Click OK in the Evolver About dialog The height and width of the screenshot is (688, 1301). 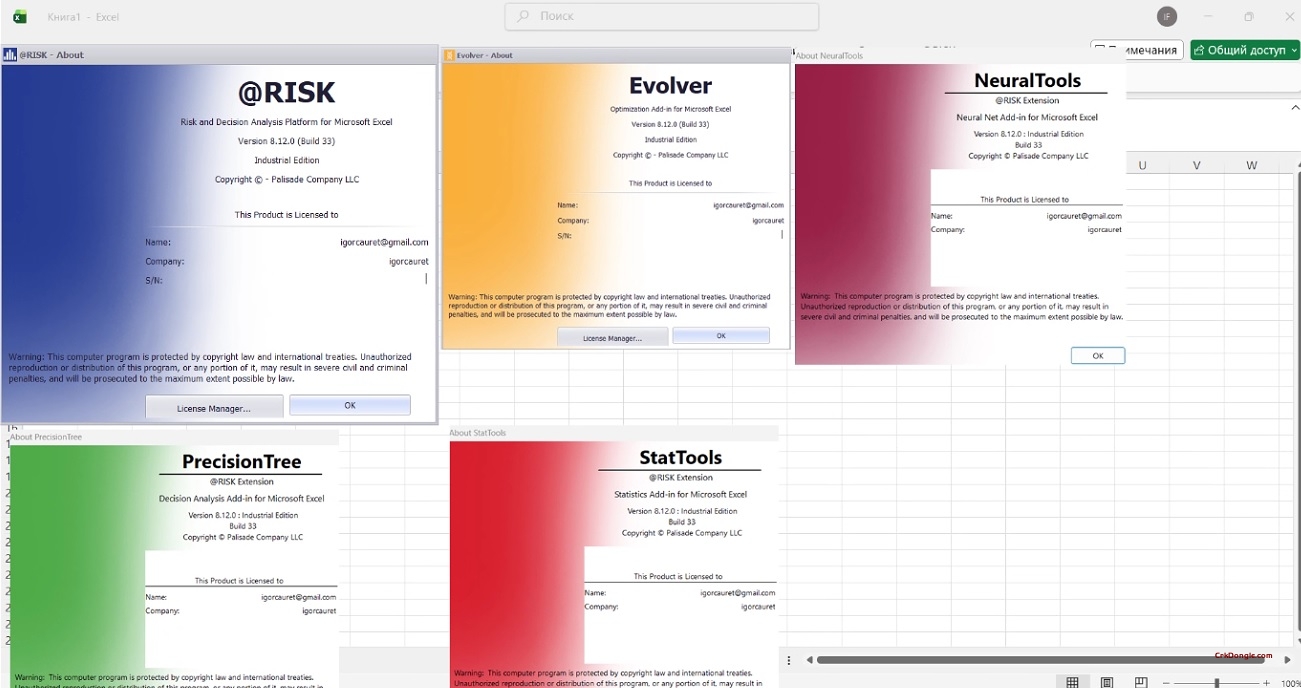[x=721, y=336]
